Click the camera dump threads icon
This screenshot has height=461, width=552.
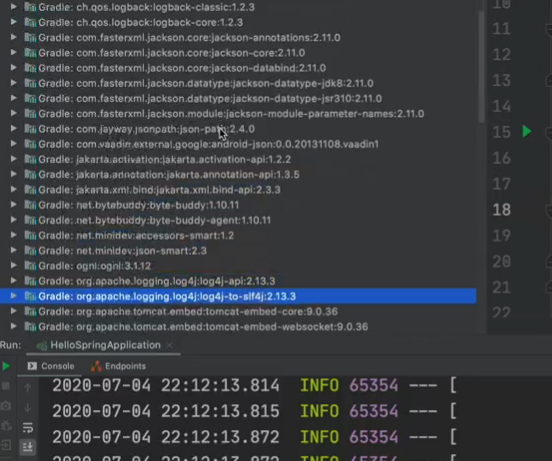[x=6, y=406]
